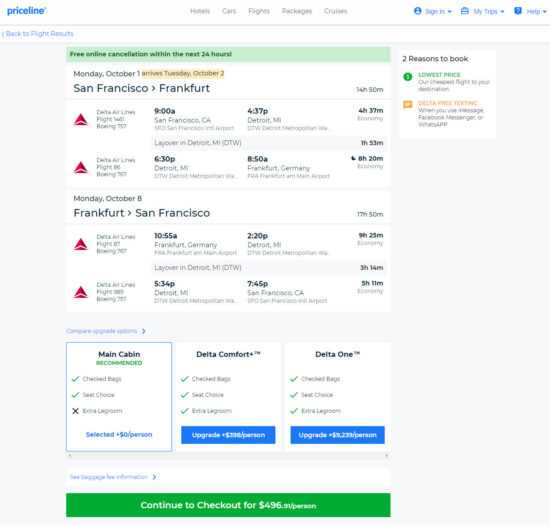Click the 8:50a Frankfurt arrival time
This screenshot has height=526, width=550.
click(x=257, y=159)
